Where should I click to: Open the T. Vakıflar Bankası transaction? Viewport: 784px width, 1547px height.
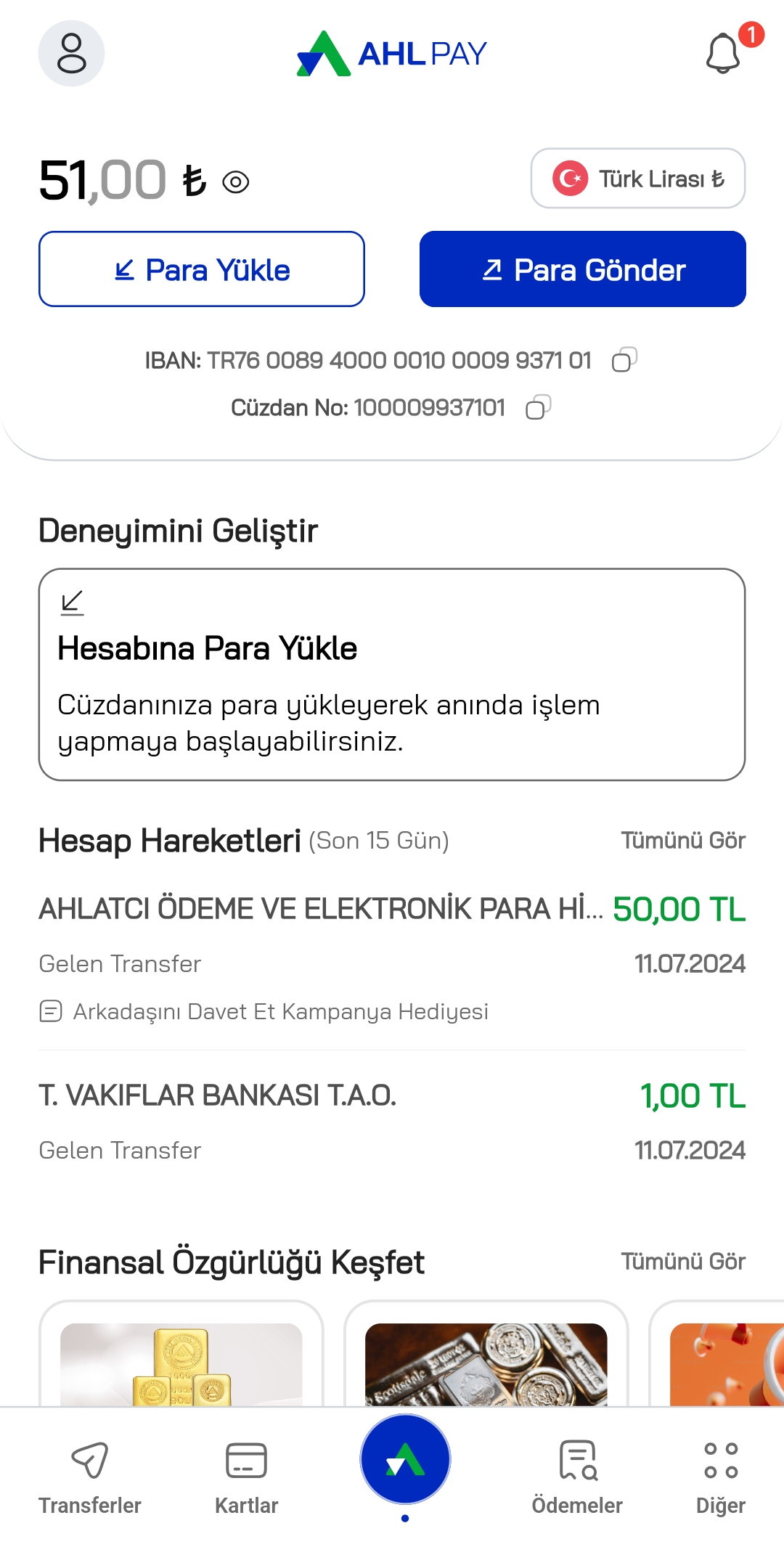(x=392, y=1122)
